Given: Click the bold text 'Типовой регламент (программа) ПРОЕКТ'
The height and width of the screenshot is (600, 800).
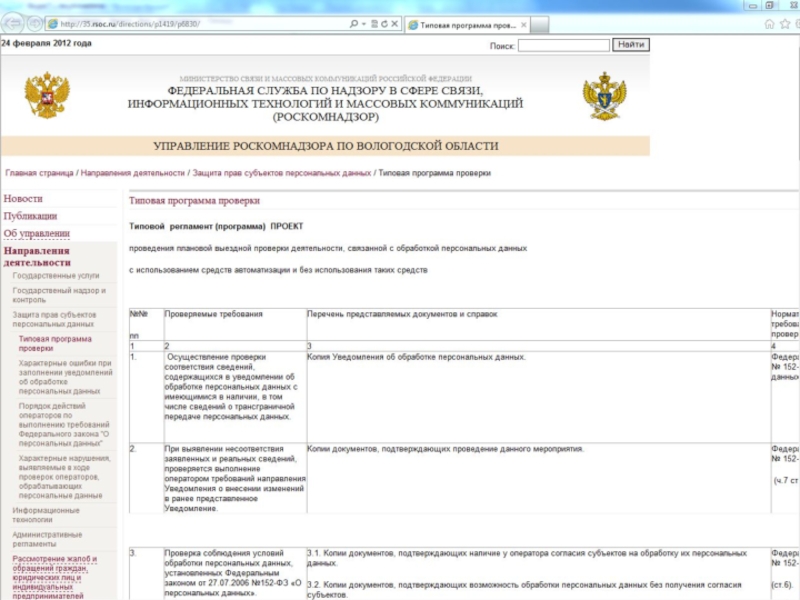Looking at the screenshot, I should (x=216, y=226).
